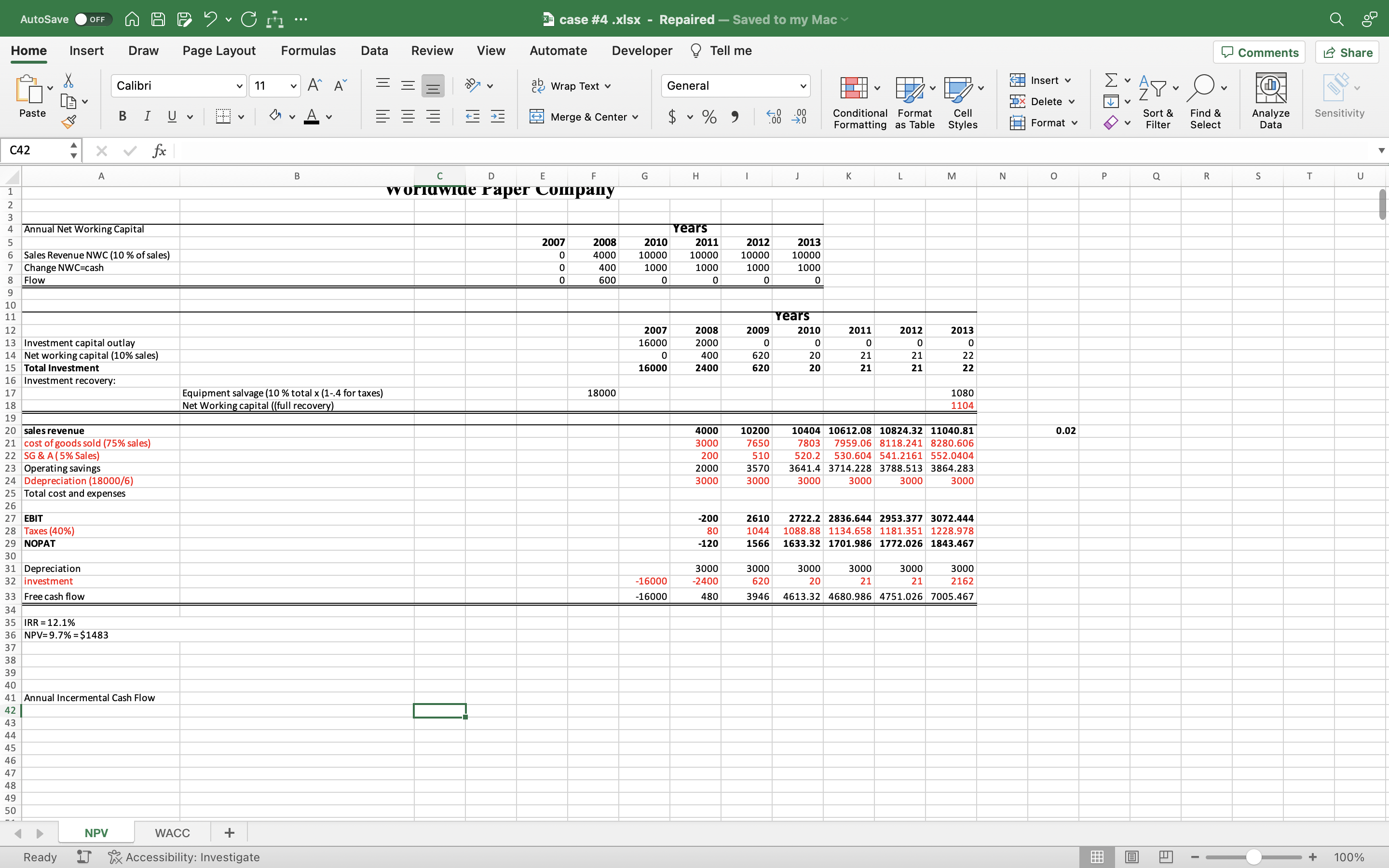Open the View ribbon tab
1389x868 pixels.
click(491, 51)
